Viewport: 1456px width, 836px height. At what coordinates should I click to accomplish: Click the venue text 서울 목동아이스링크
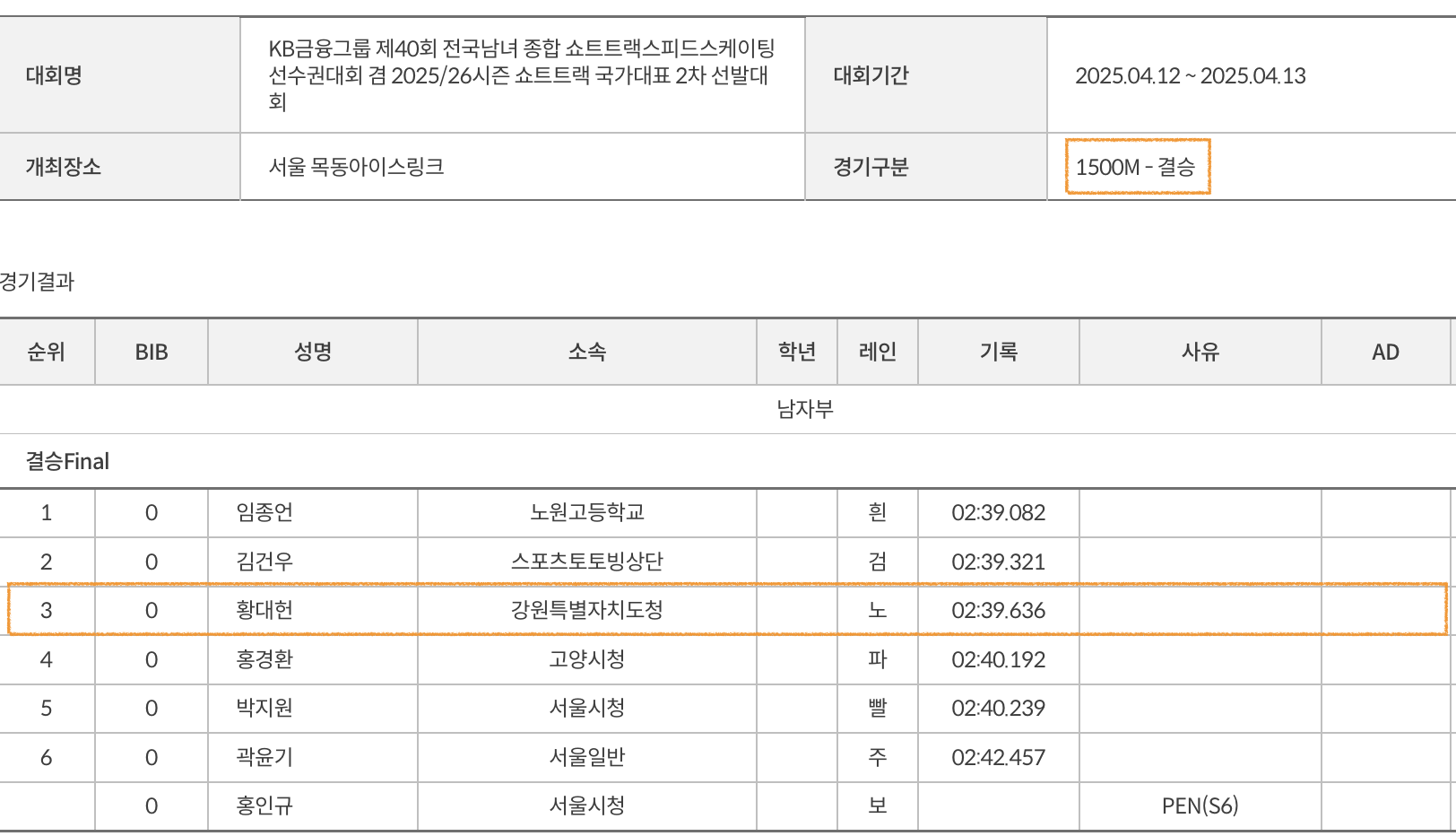[x=356, y=167]
